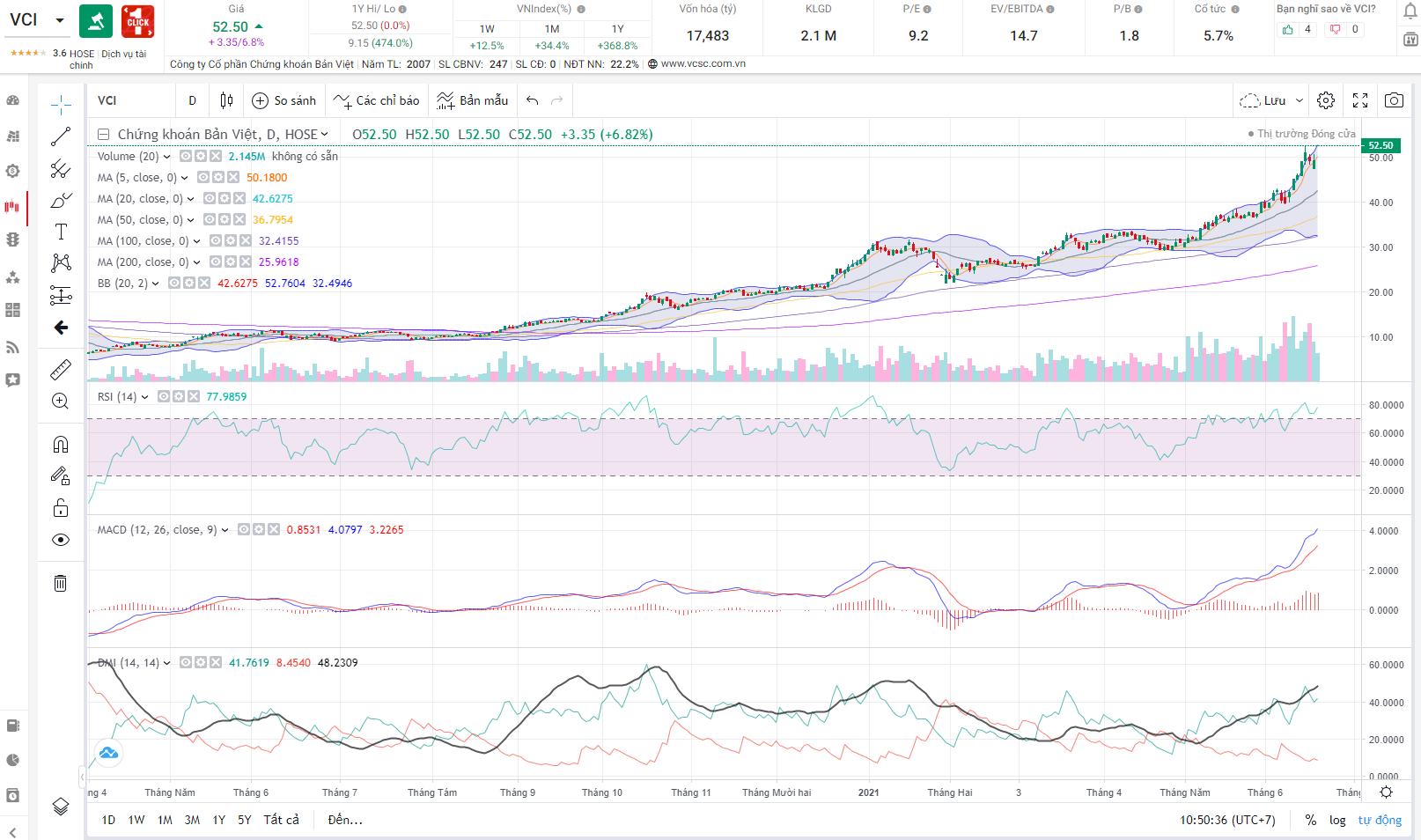This screenshot has height=840, width=1421.
Task: Select the 1D time range
Action: (108, 820)
